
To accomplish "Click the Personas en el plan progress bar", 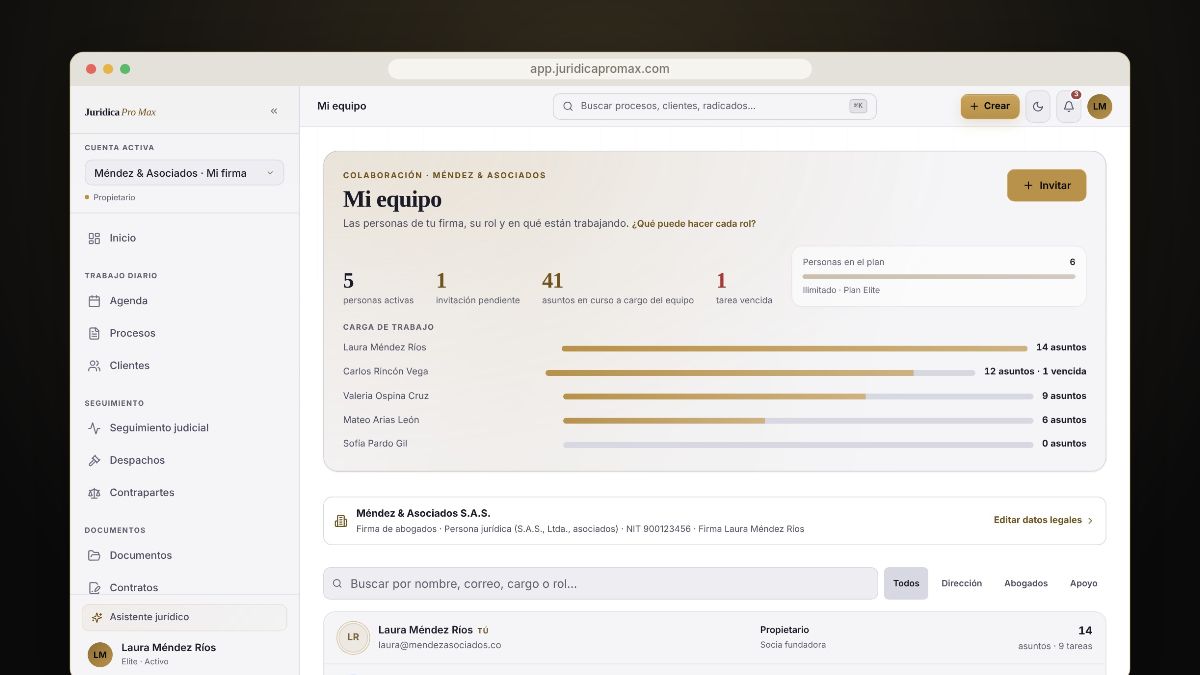I will pos(939,276).
